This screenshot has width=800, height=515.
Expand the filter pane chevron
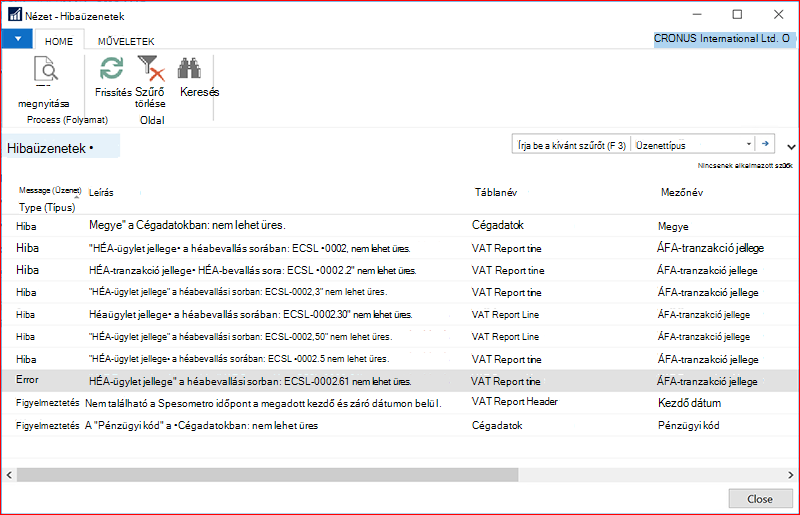[x=791, y=147]
